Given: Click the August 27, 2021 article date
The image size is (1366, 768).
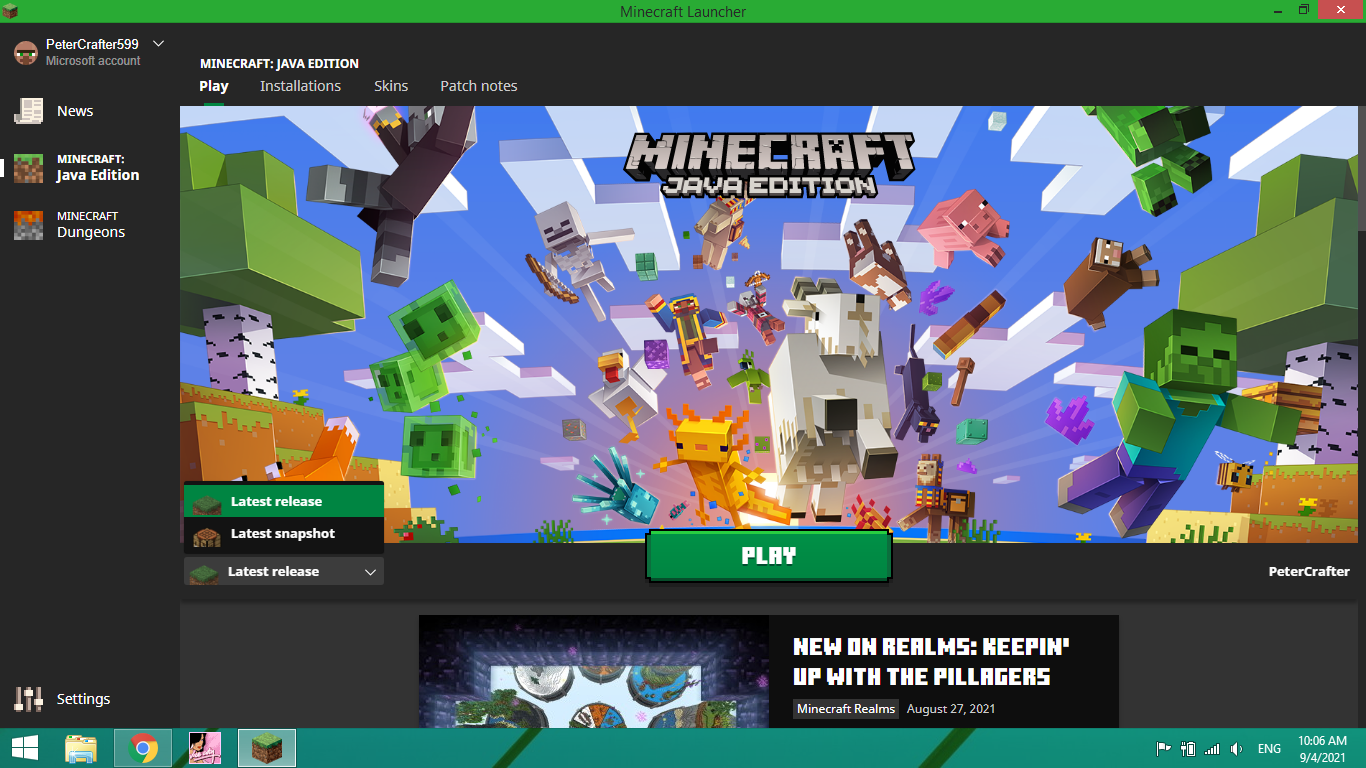Looking at the screenshot, I should pos(951,709).
